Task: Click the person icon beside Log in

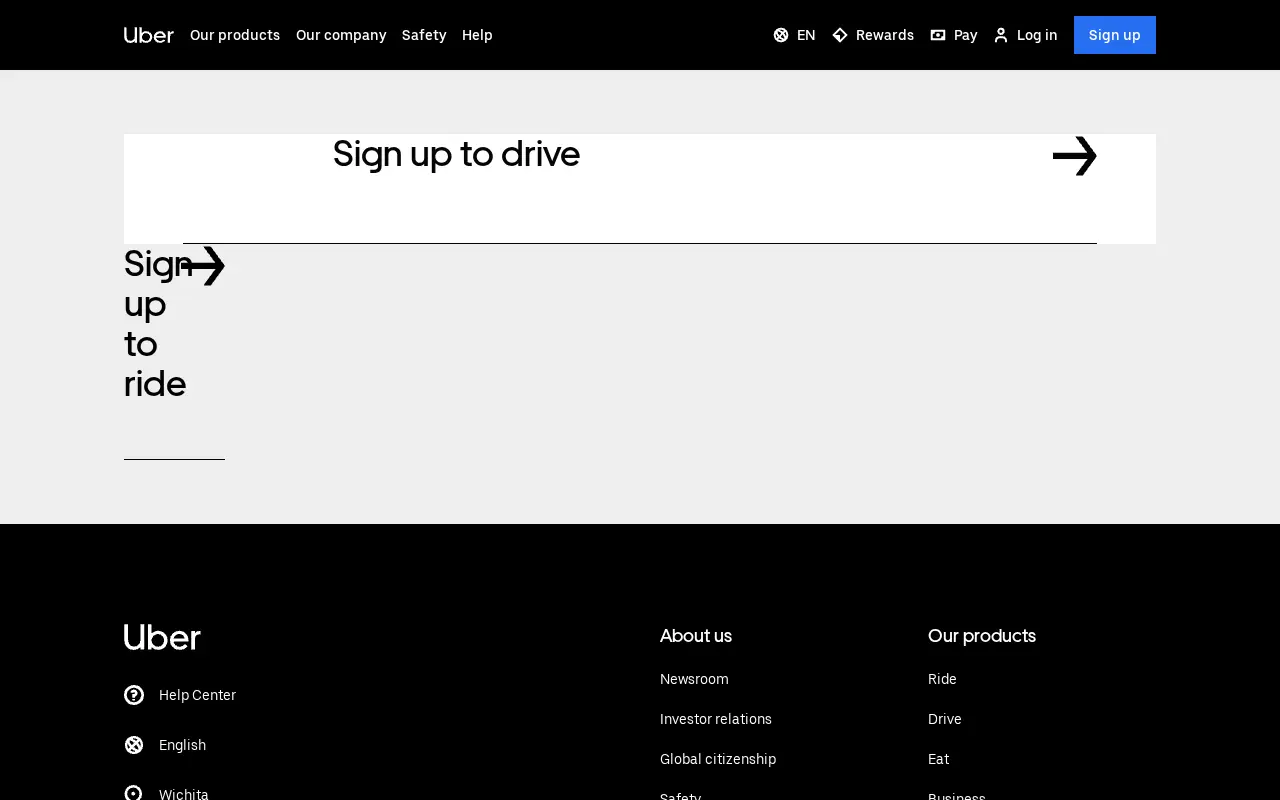Action: pos(1001,35)
